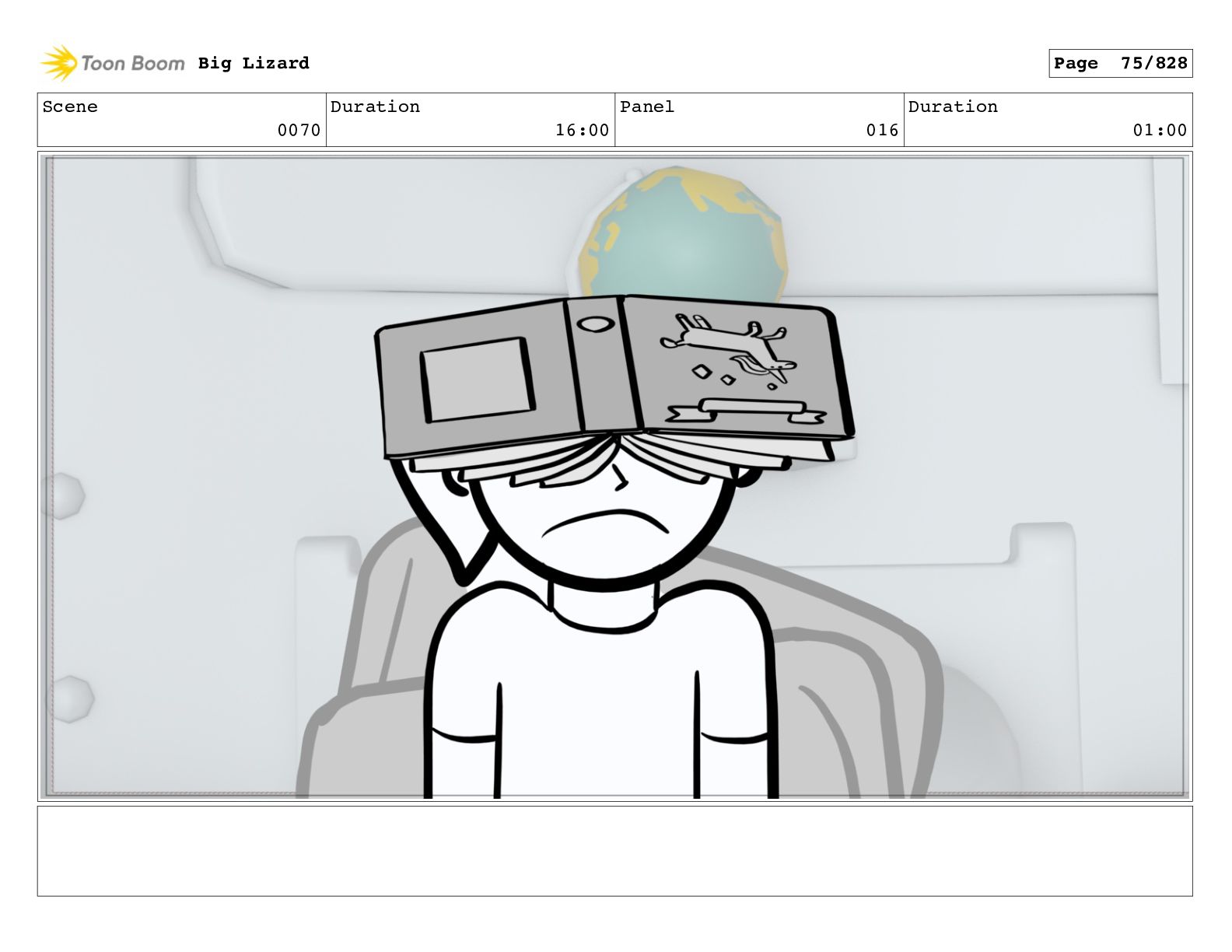Select panel duration value '01:00'

tap(1160, 130)
